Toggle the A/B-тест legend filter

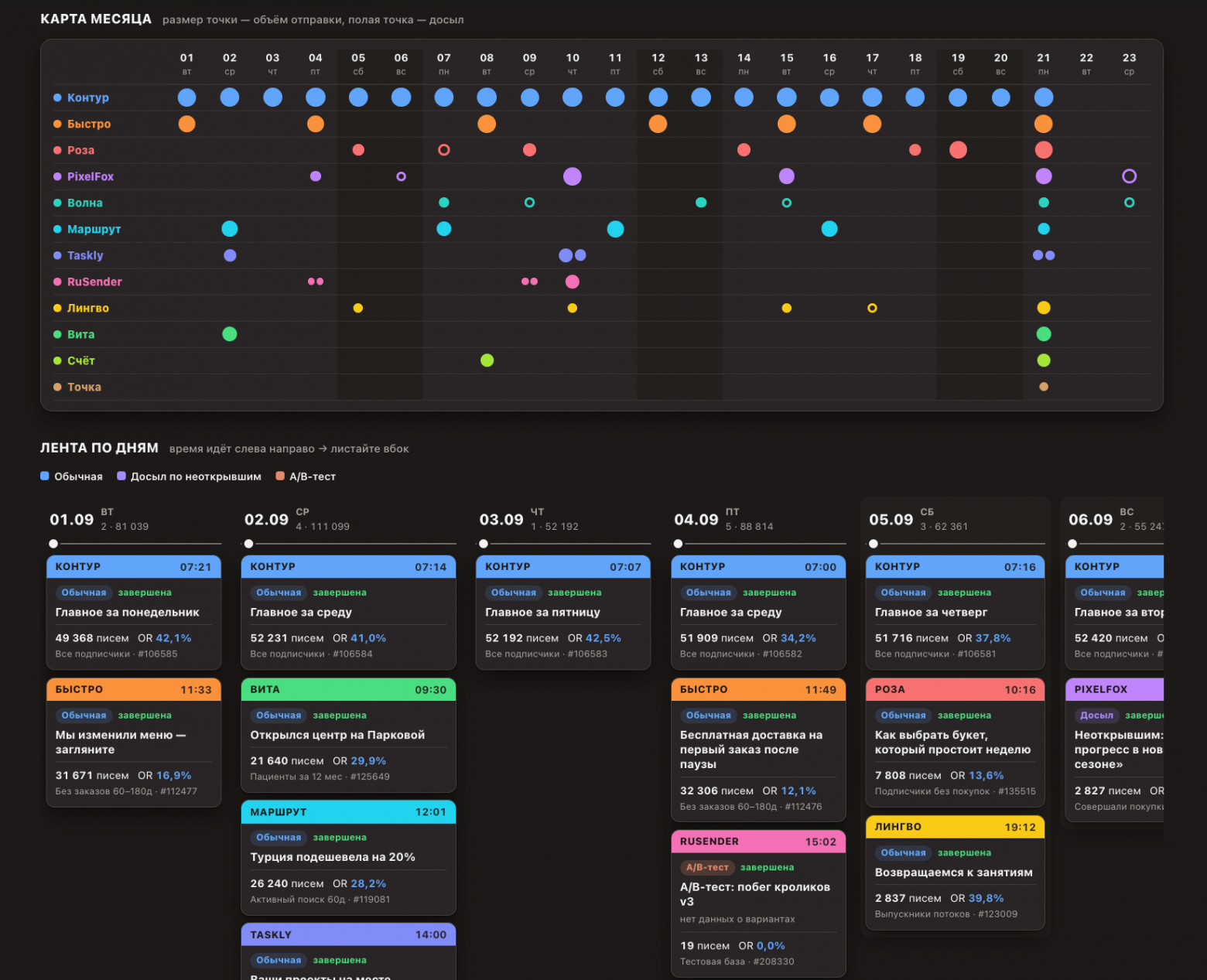(306, 476)
